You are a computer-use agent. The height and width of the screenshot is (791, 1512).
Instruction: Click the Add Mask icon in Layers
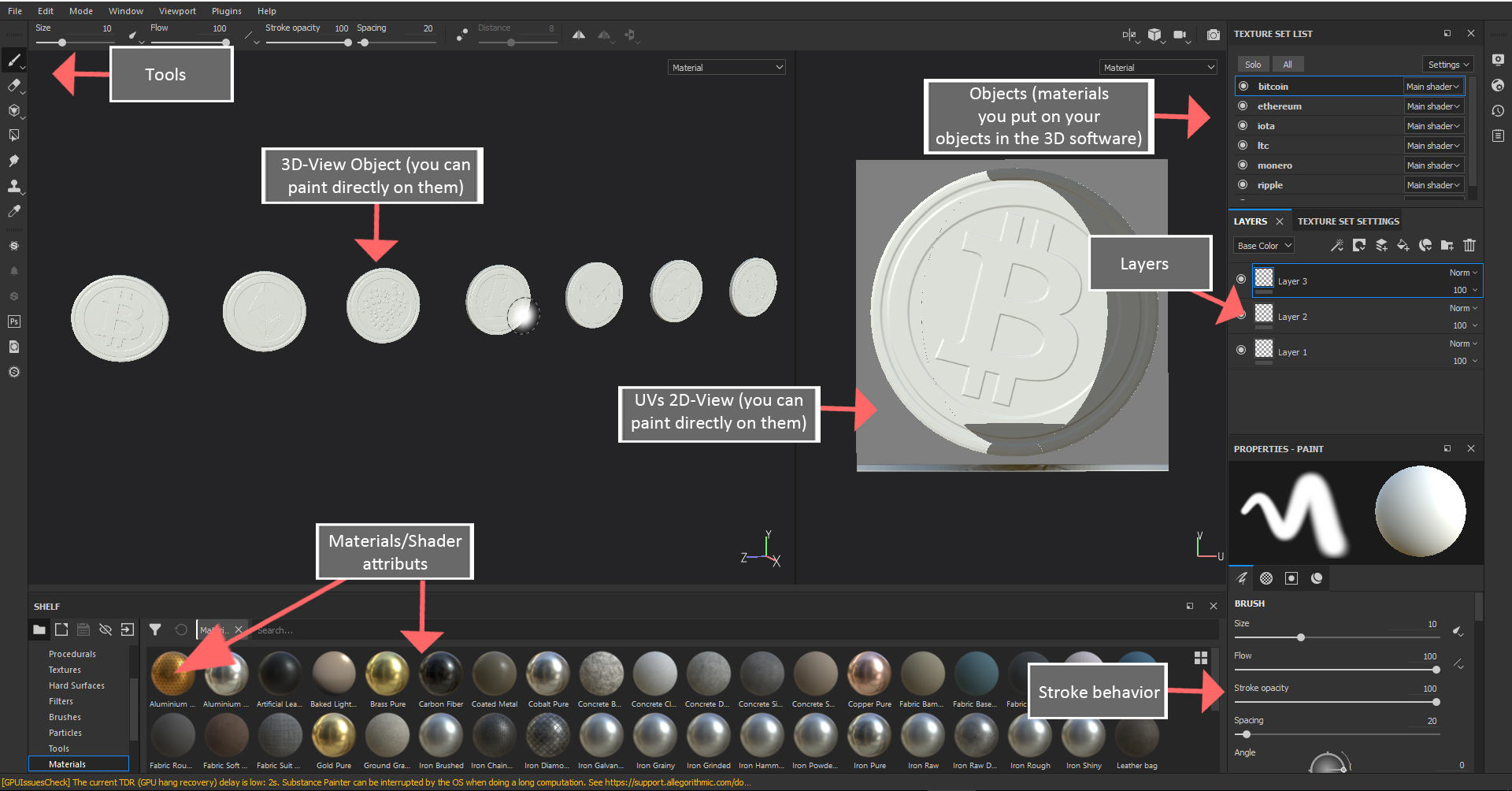(x=1359, y=246)
